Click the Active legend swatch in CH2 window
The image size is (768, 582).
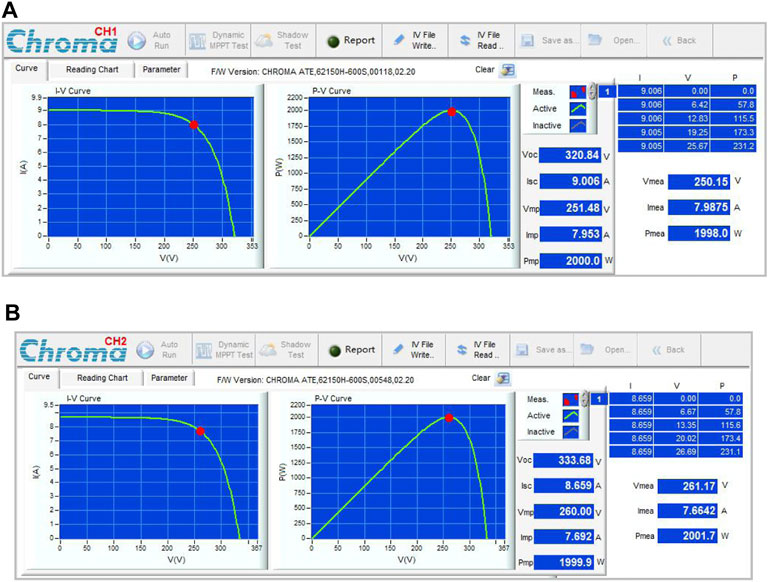571,415
